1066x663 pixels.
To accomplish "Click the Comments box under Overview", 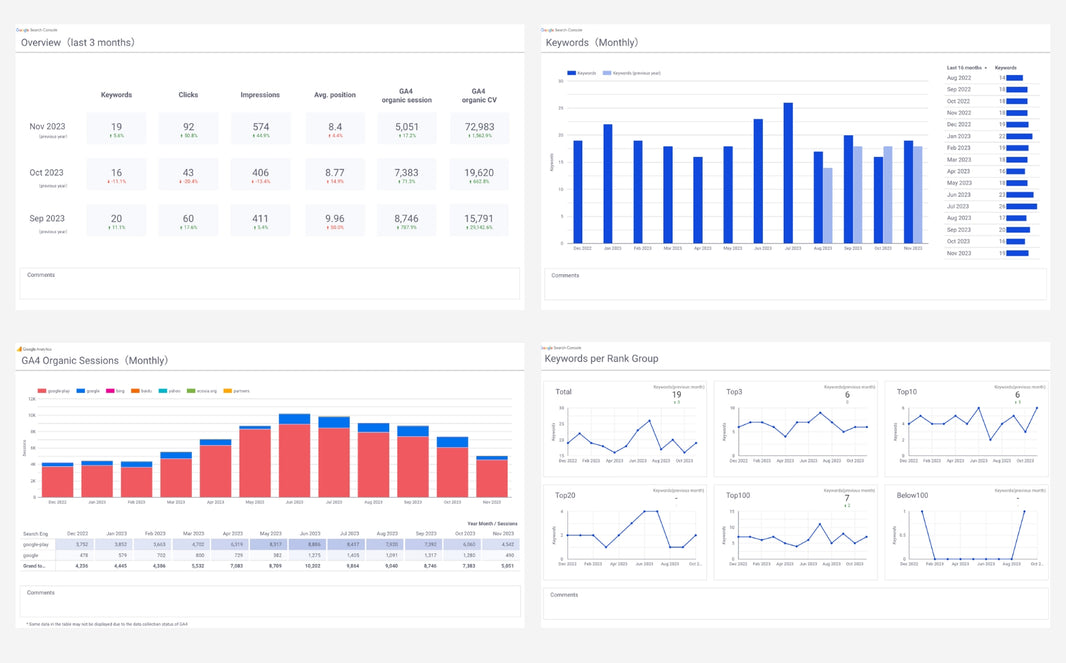I will click(270, 283).
